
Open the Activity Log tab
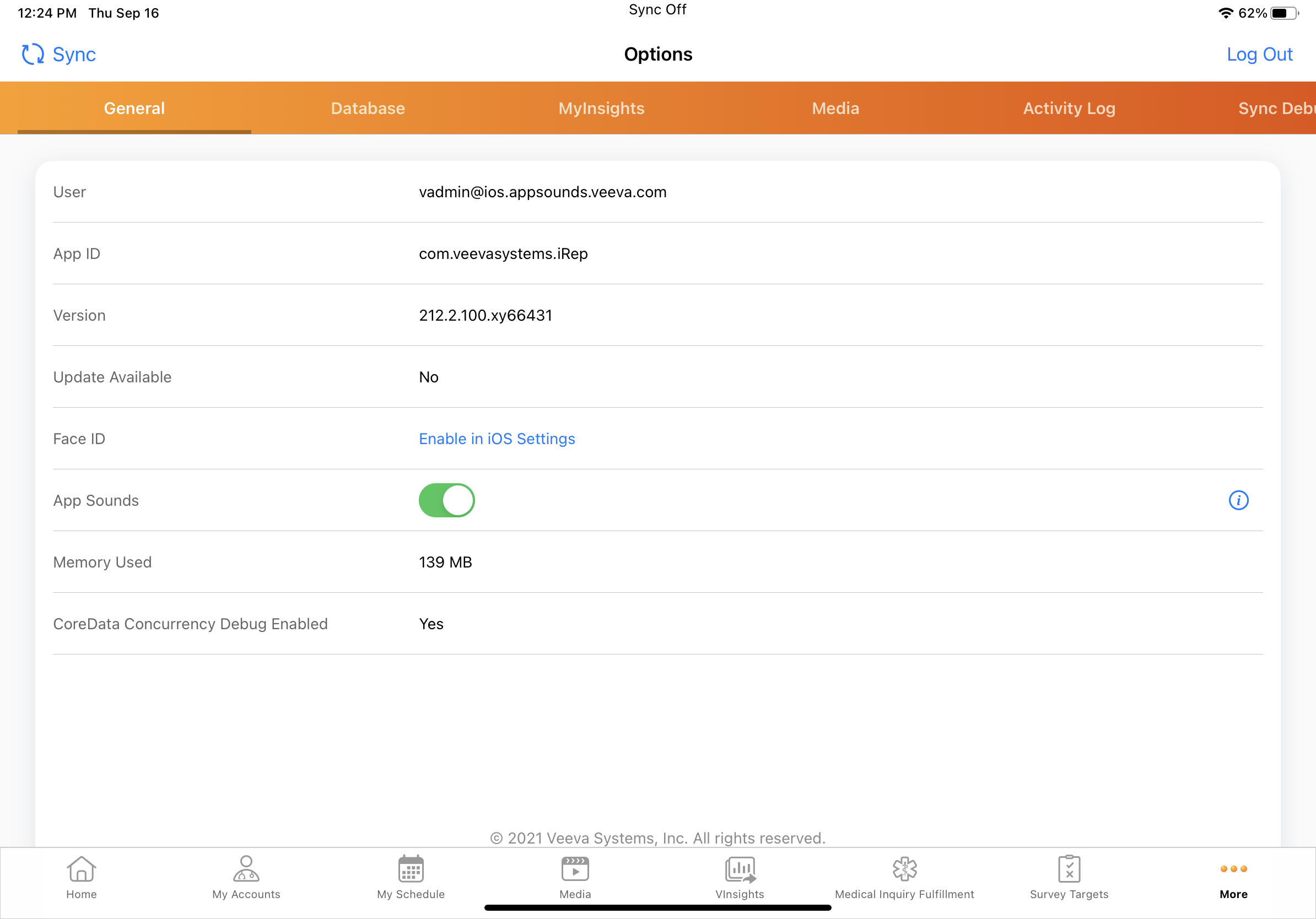pyautogui.click(x=1069, y=109)
